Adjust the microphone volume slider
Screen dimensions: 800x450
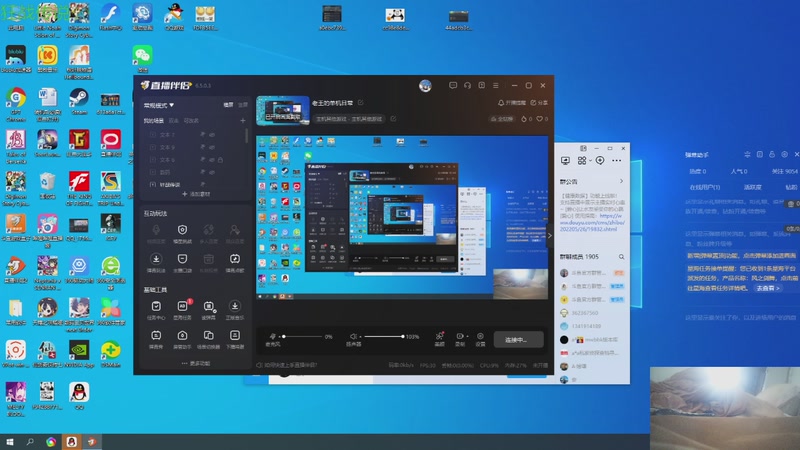pyautogui.click(x=305, y=336)
